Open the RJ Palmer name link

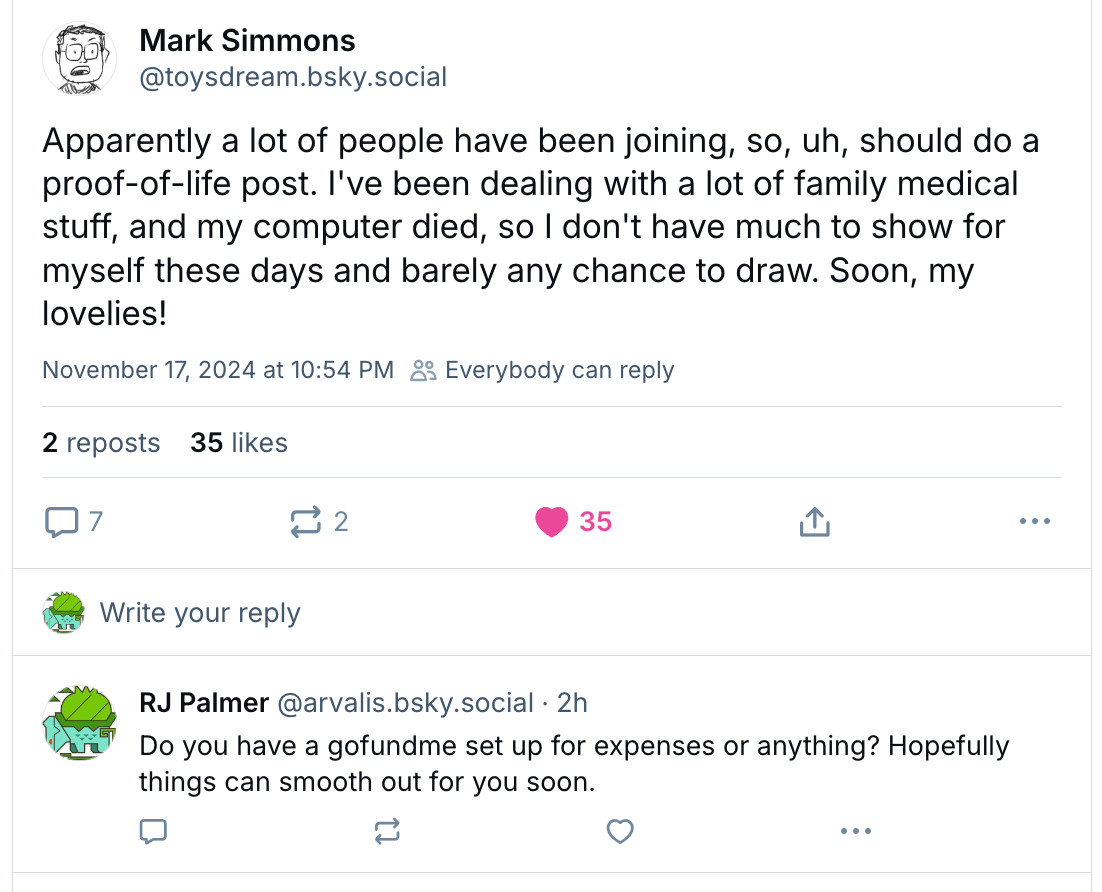(204, 702)
